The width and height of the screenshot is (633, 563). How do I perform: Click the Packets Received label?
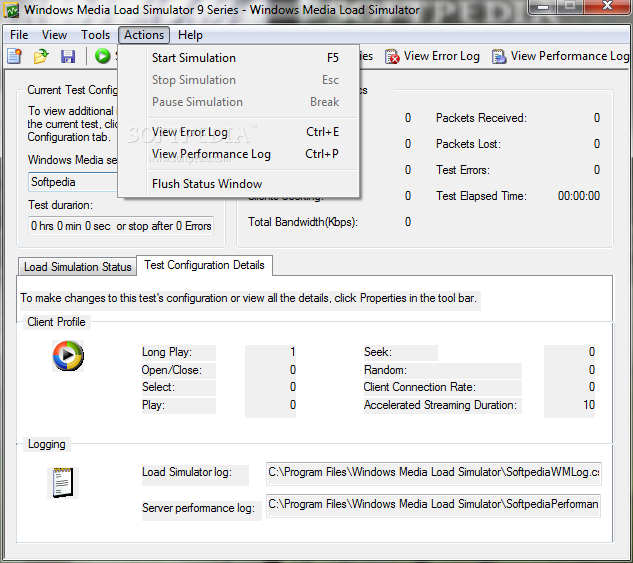click(x=481, y=118)
